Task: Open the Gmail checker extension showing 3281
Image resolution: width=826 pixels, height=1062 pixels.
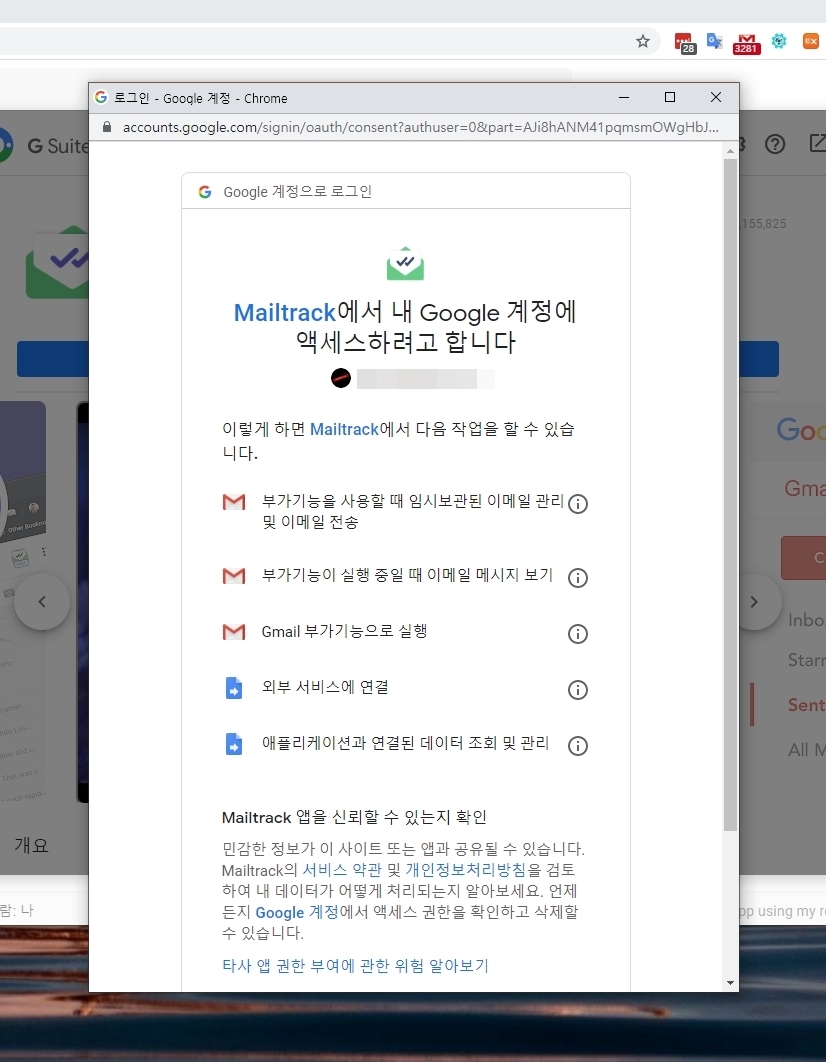Action: point(746,43)
